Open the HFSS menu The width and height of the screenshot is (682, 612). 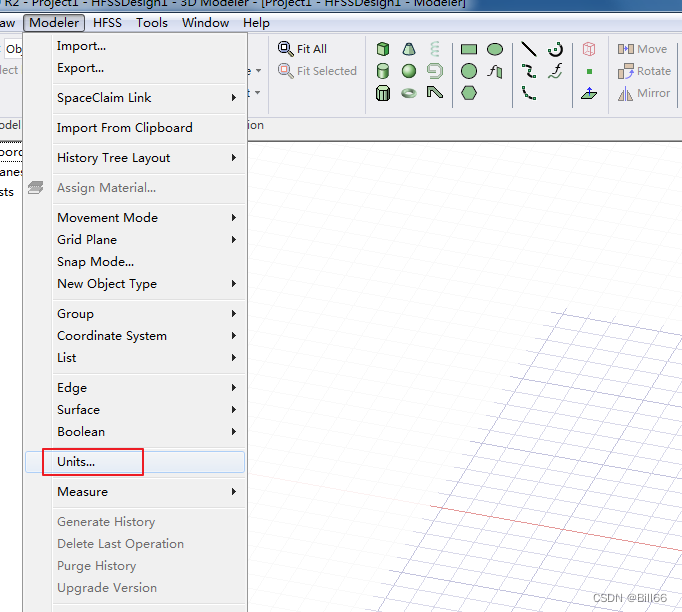click(x=107, y=23)
